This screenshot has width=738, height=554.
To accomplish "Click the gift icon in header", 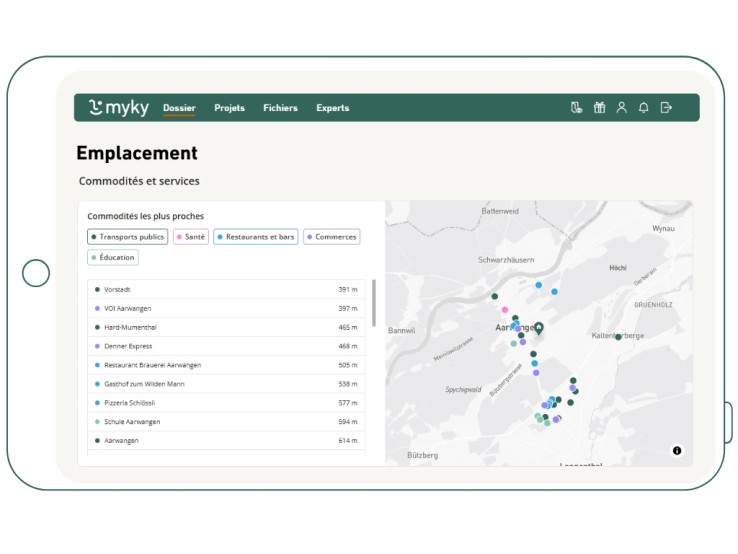I will (599, 108).
